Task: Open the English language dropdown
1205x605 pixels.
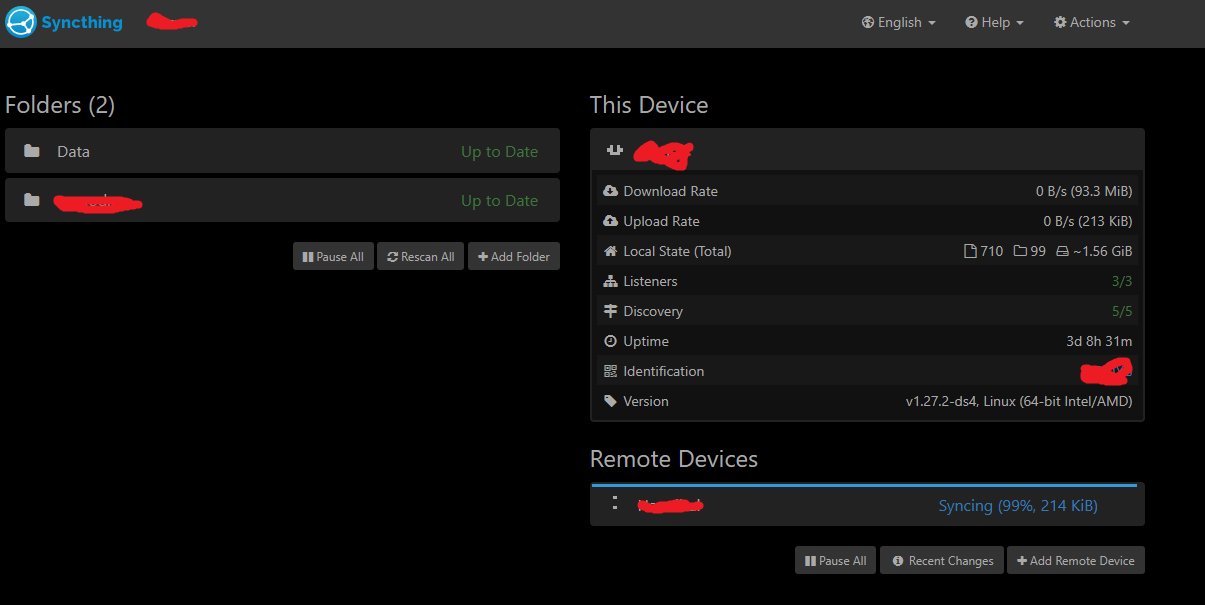Action: point(899,22)
